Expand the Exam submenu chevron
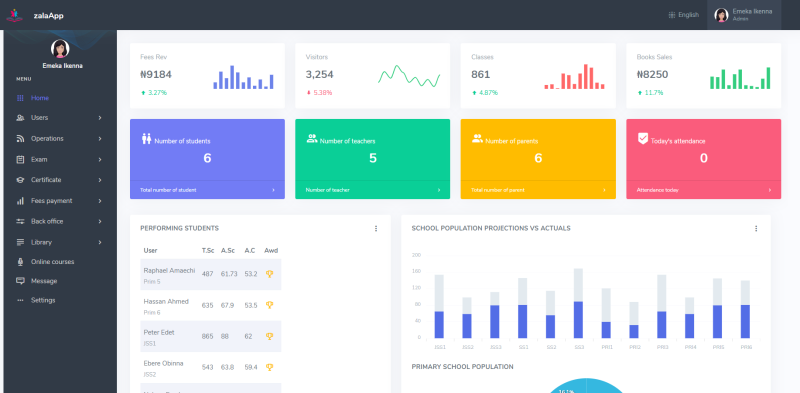 pos(100,160)
